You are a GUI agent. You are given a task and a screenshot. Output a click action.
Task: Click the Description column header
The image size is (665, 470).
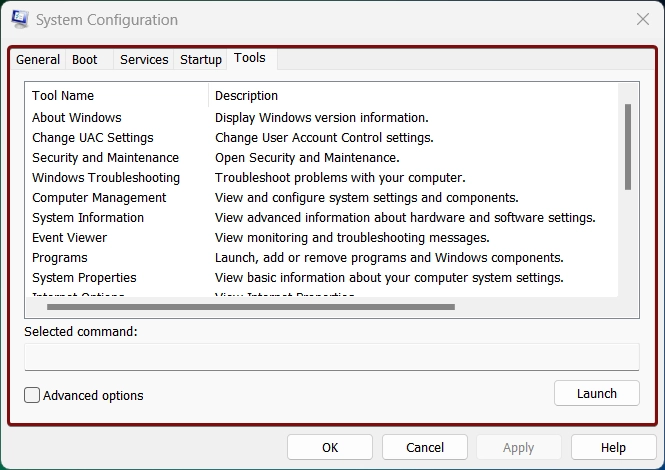click(413, 95)
